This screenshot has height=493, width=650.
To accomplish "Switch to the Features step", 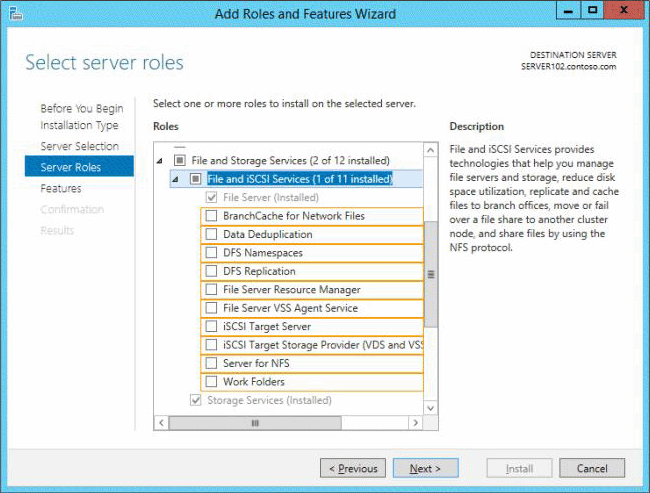I will (61, 188).
